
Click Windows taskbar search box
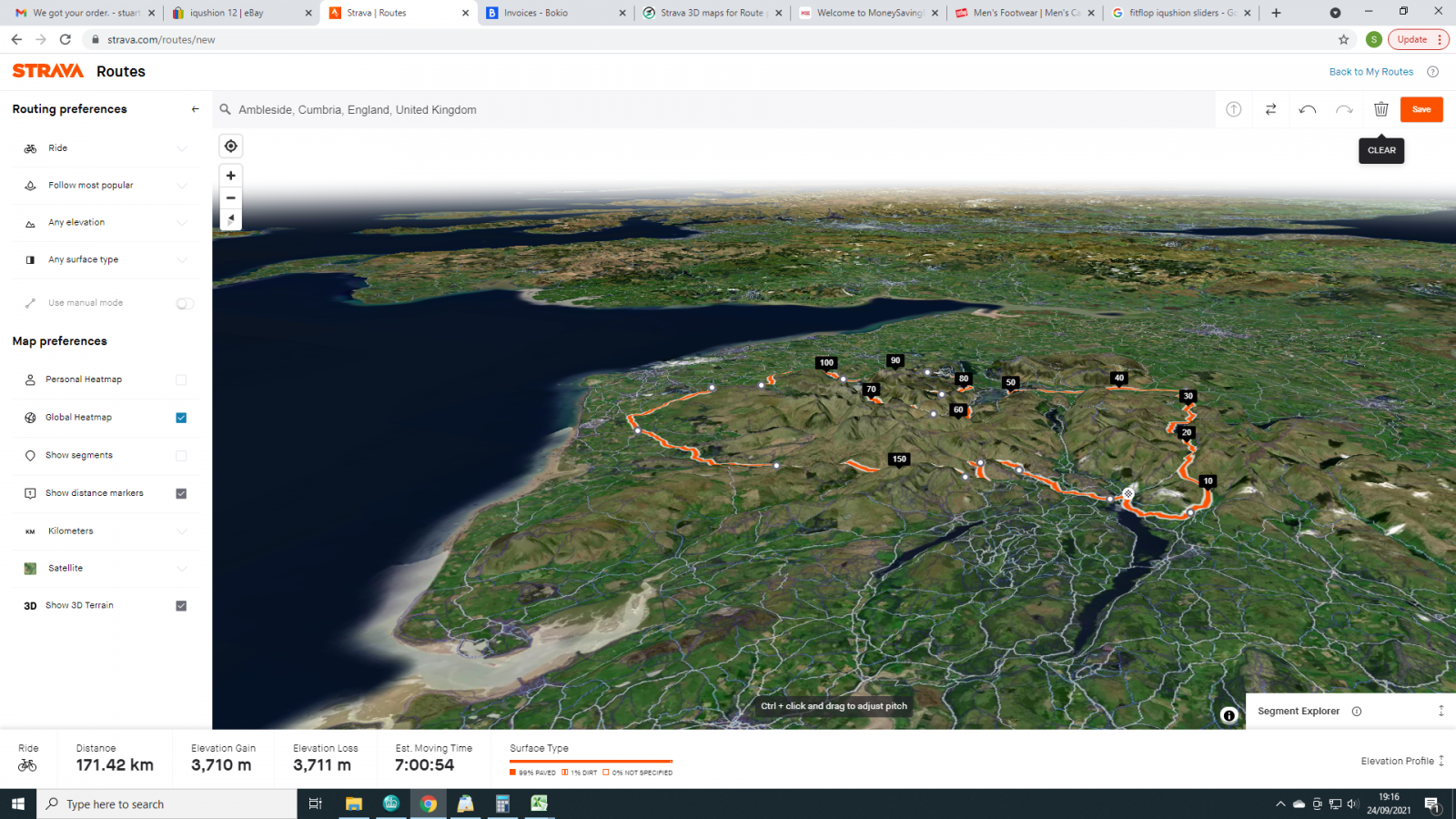point(167,804)
